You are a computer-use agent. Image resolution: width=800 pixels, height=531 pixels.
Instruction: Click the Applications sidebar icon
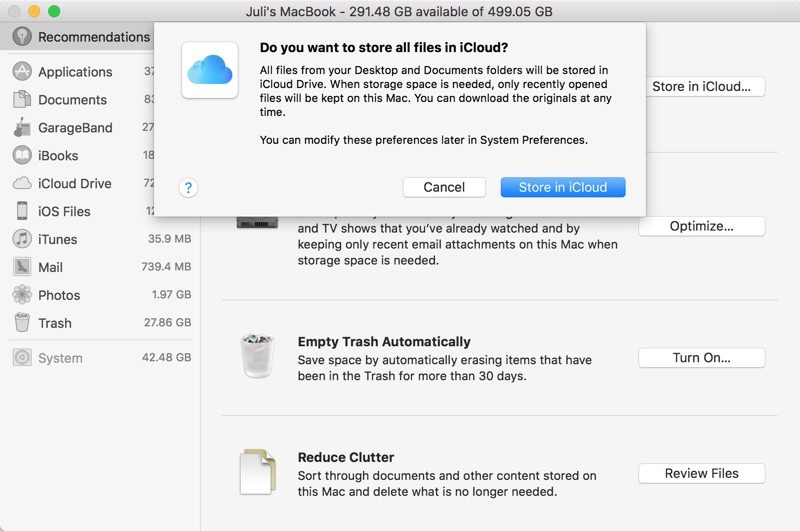click(x=22, y=71)
